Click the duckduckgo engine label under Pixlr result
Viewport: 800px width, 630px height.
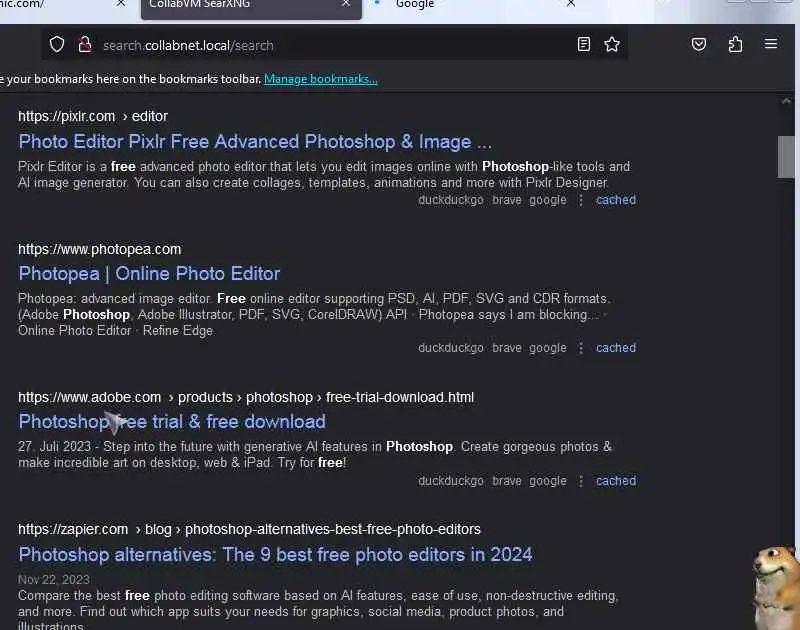click(451, 200)
